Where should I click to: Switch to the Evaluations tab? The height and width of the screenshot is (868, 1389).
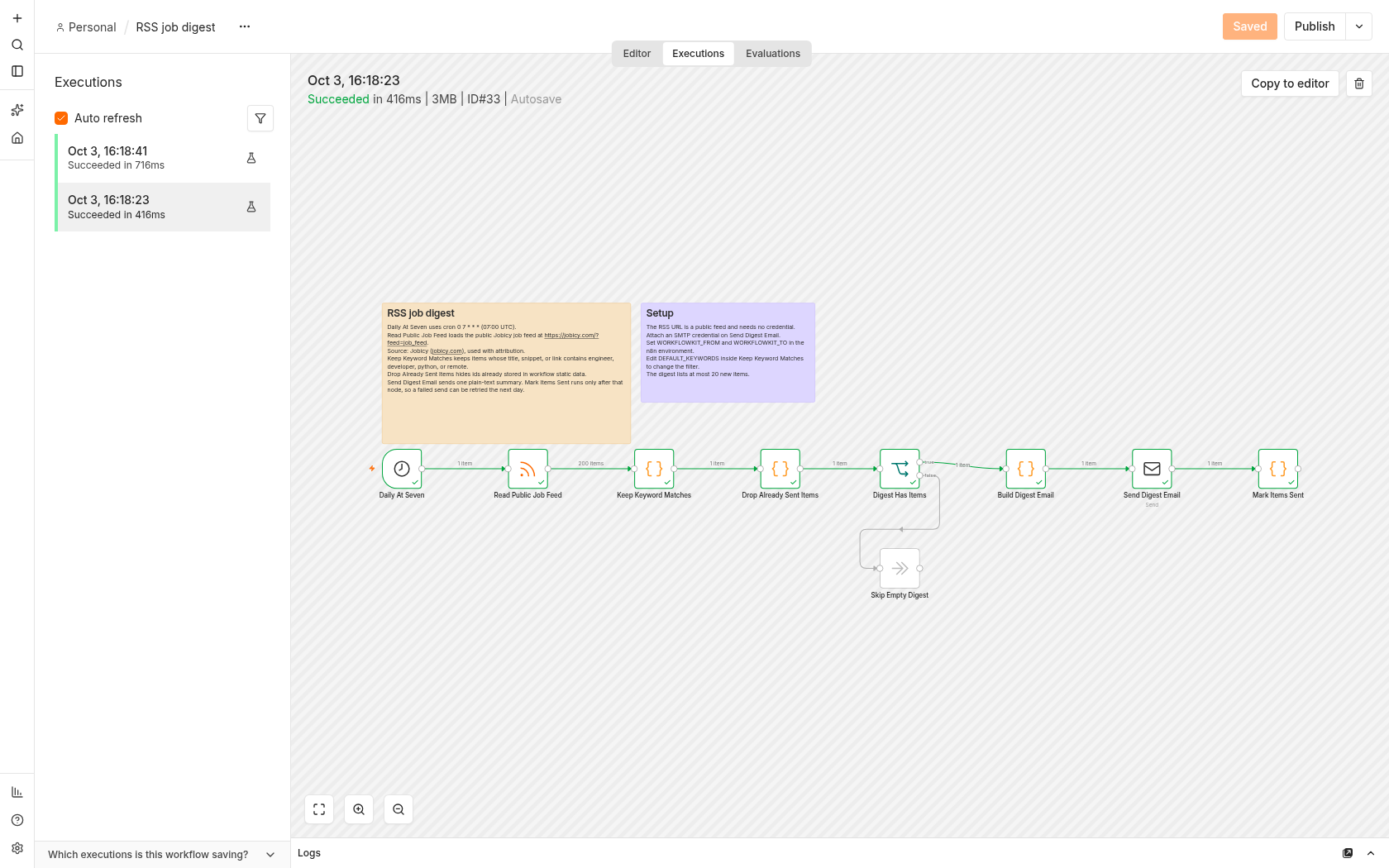click(x=773, y=54)
